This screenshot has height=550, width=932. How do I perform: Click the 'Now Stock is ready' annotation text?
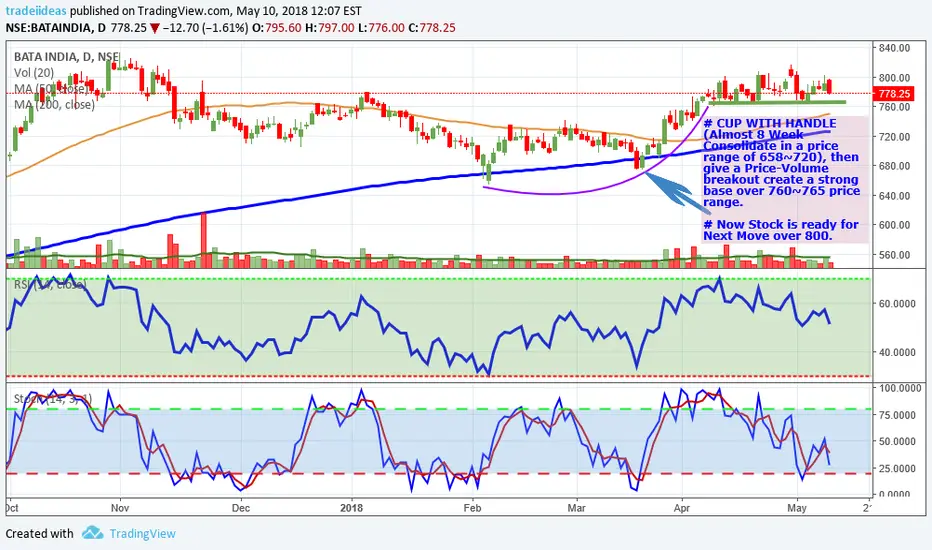click(780, 230)
